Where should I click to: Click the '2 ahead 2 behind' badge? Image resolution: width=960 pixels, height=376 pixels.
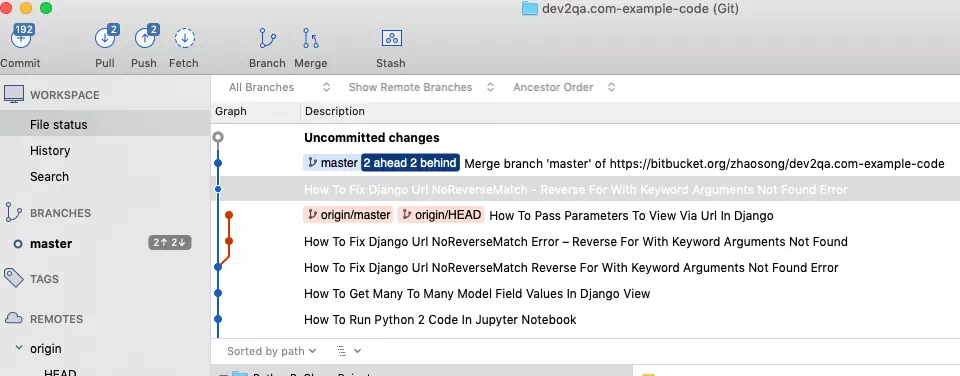410,163
